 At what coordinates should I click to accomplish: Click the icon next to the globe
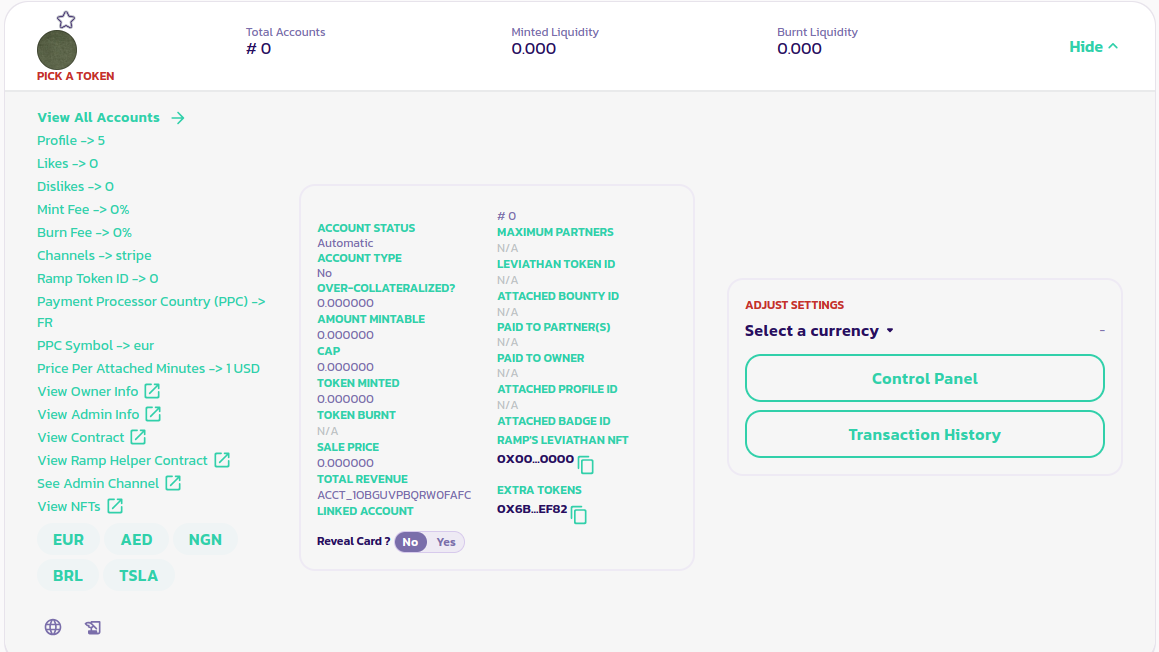pyautogui.click(x=93, y=627)
